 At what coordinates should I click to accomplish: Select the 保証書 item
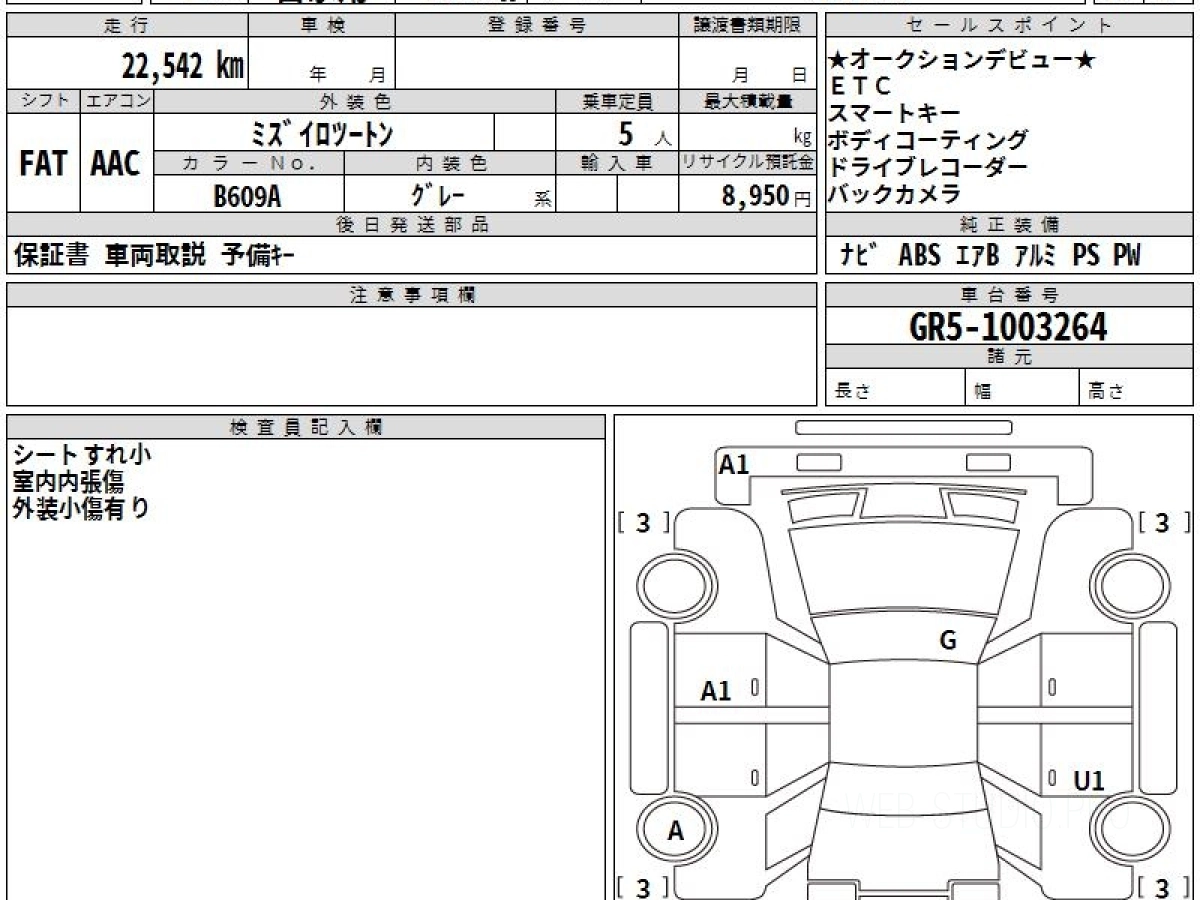coord(52,256)
